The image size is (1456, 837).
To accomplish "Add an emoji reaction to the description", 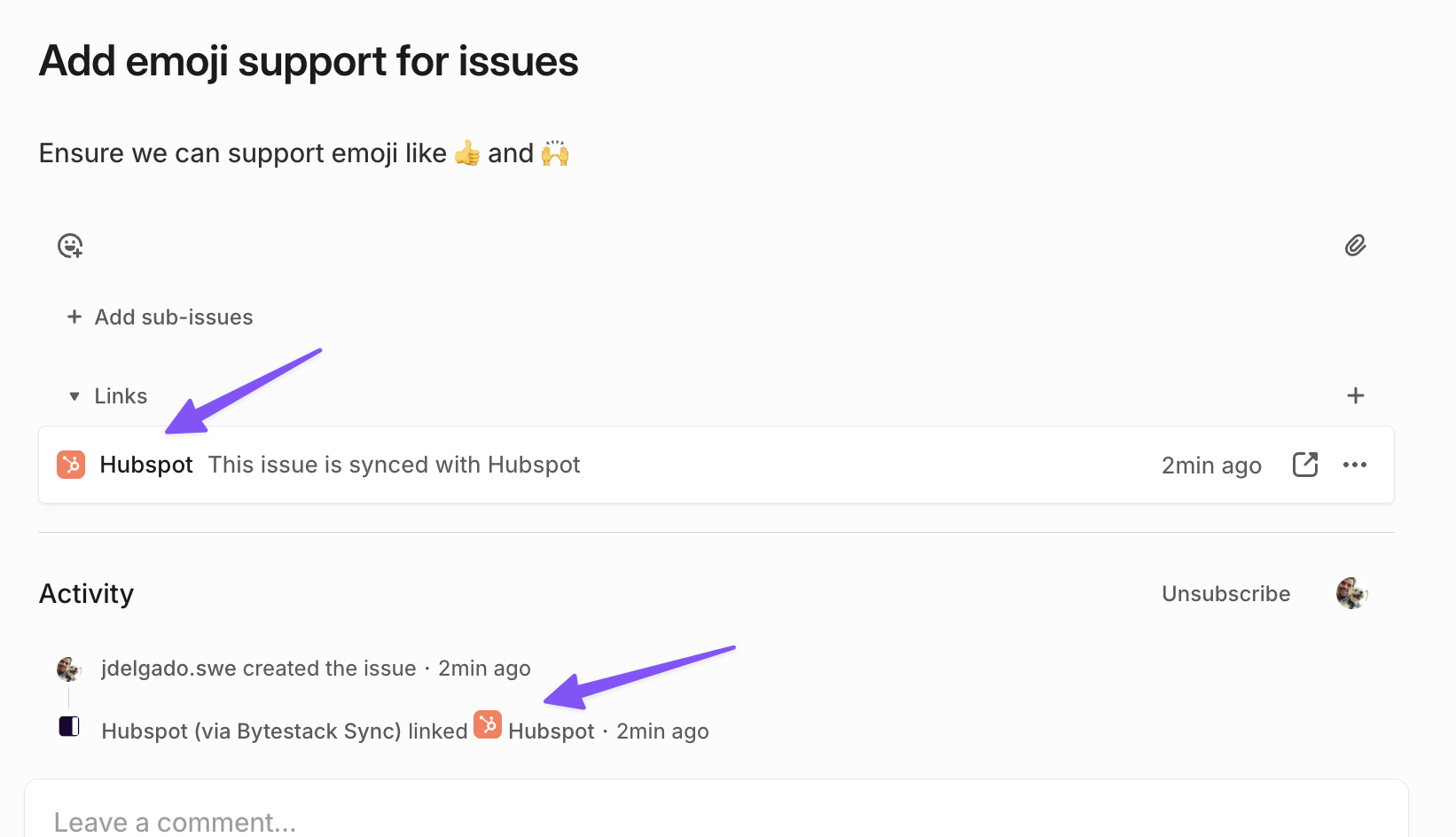I will click(70, 246).
